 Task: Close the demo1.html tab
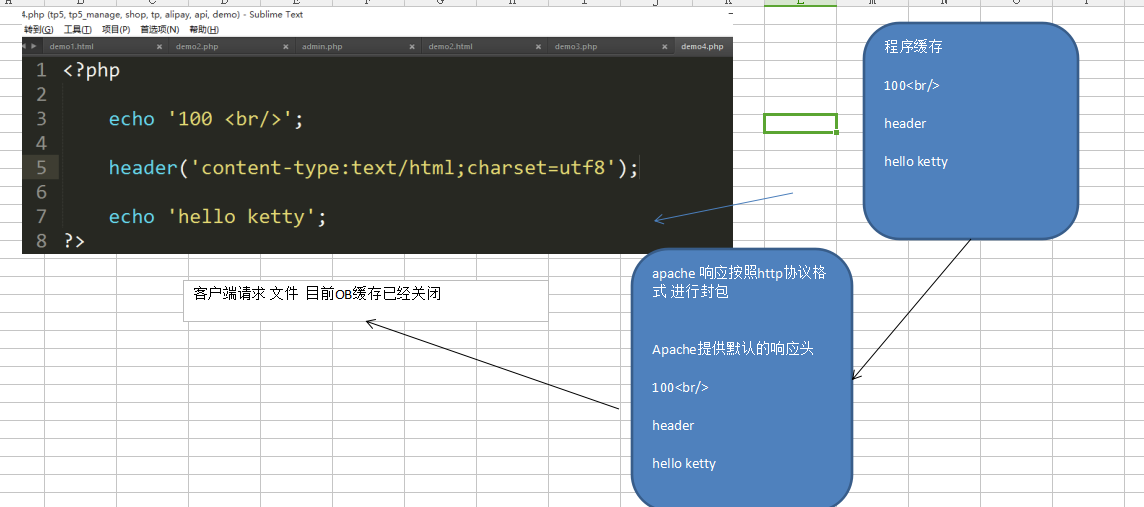[x=159, y=47]
